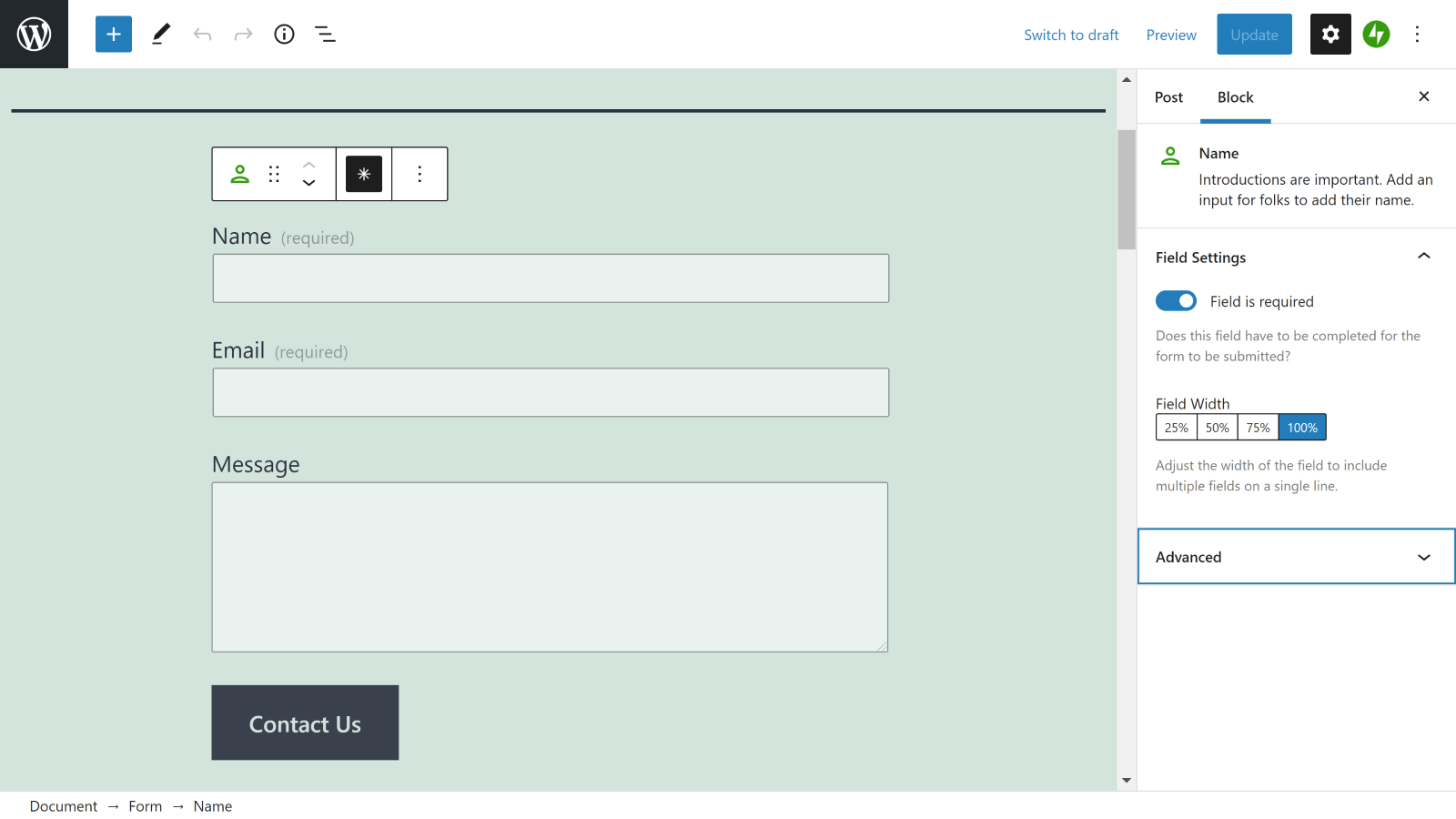Click the scrollbar up arrow
The height and width of the screenshot is (819, 1456).
[x=1127, y=79]
